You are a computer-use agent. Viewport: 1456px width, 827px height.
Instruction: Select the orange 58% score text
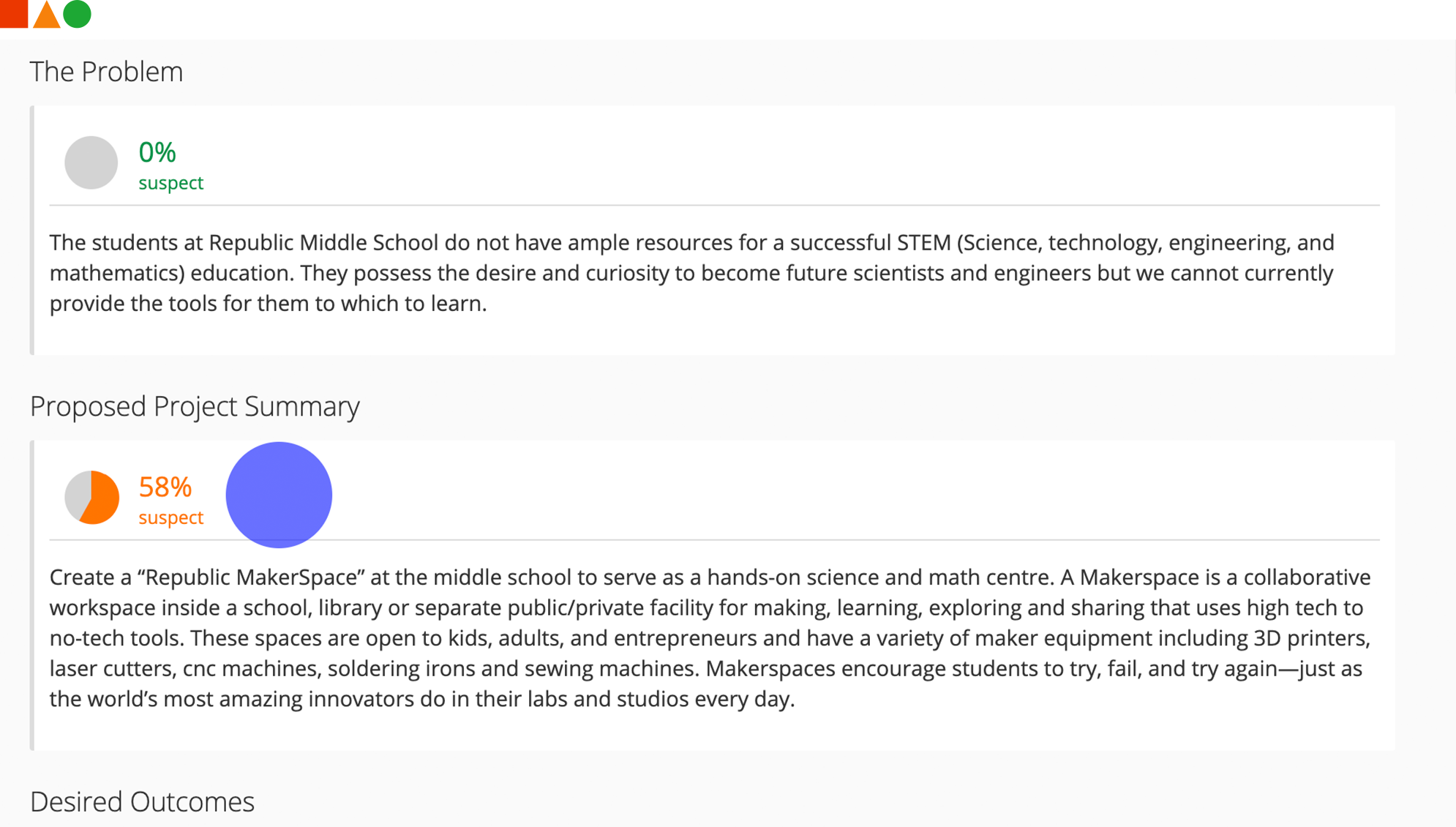click(x=165, y=487)
